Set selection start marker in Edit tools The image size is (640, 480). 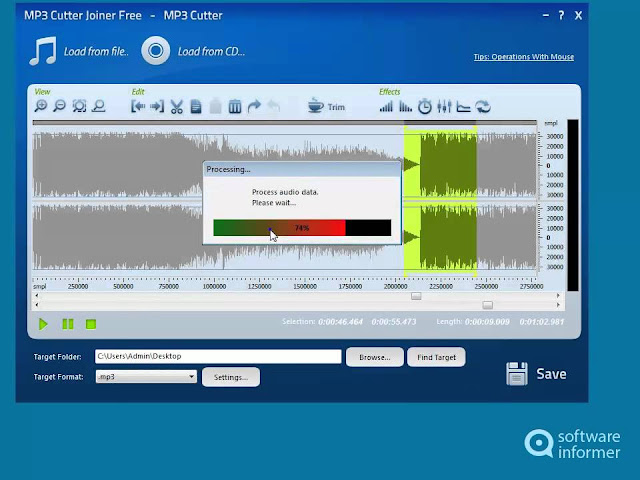pos(138,107)
